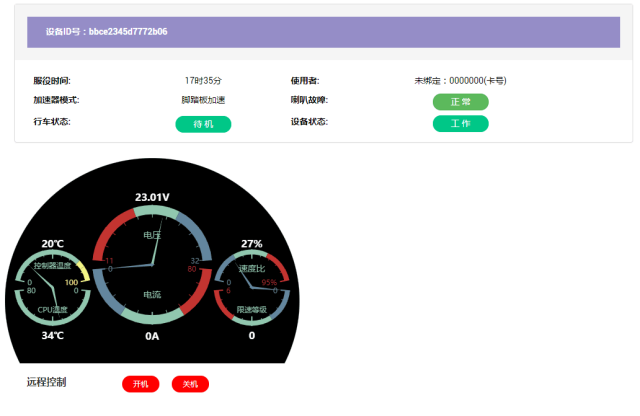Image resolution: width=640 pixels, height=416 pixels.
Task: Click the 20℃ controller temperature reading
Action: click(x=53, y=244)
